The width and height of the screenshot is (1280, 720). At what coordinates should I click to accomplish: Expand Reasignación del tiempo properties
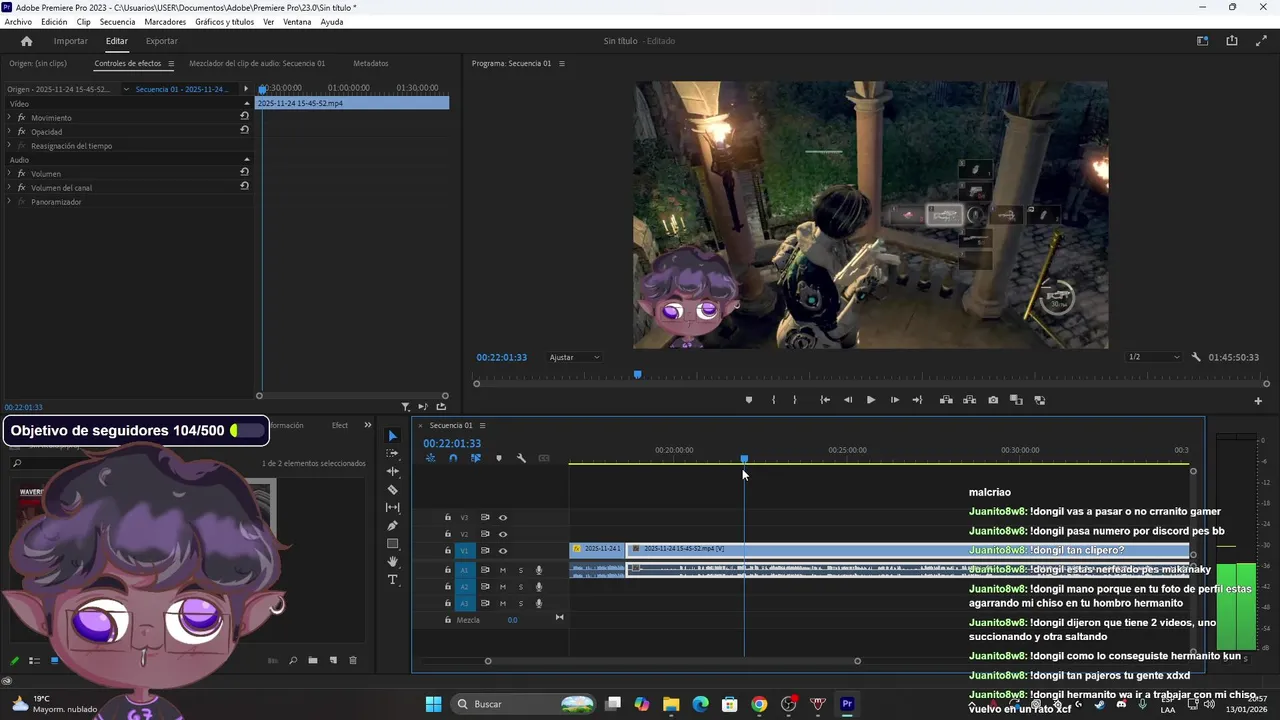[9, 145]
